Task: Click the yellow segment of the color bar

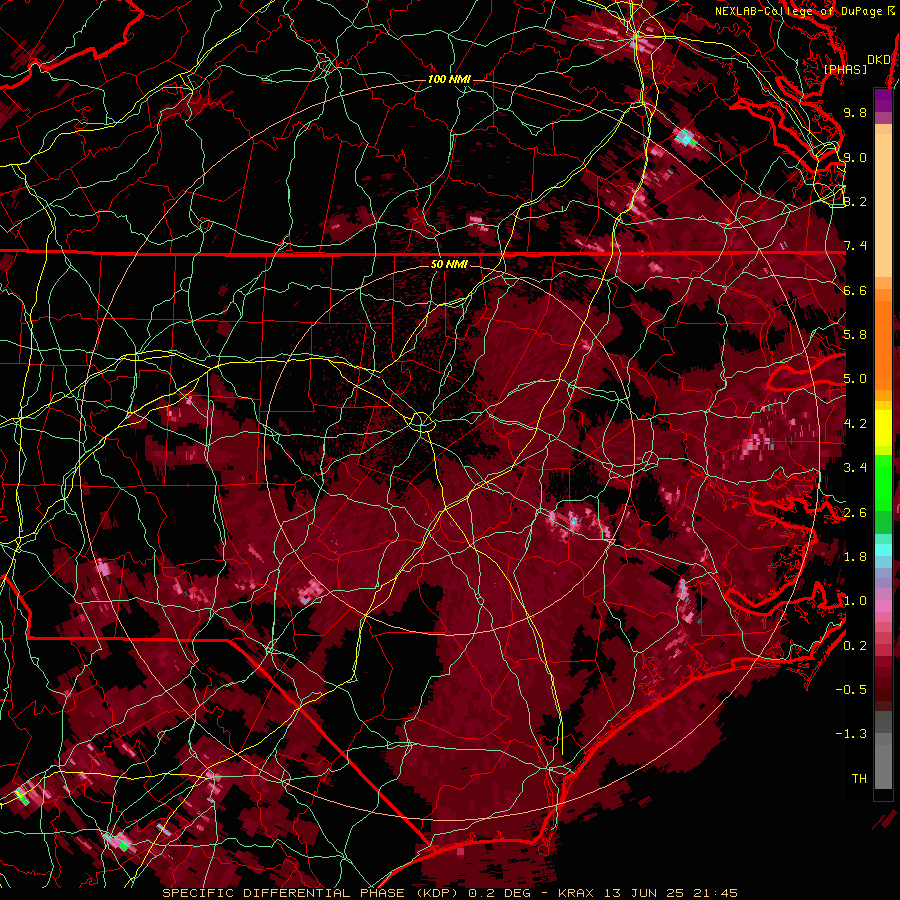Action: tap(883, 428)
